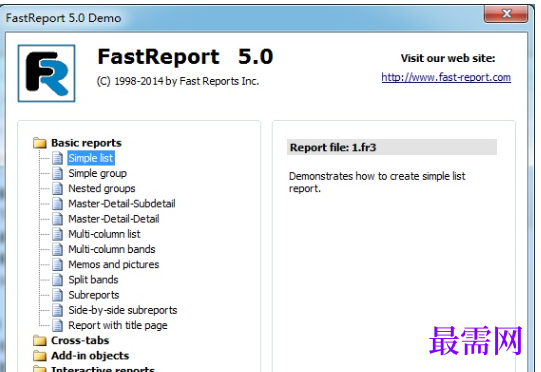541x372 pixels.
Task: Click the FastReport 5.0 Demo title bar text
Action: pyautogui.click(x=63, y=18)
